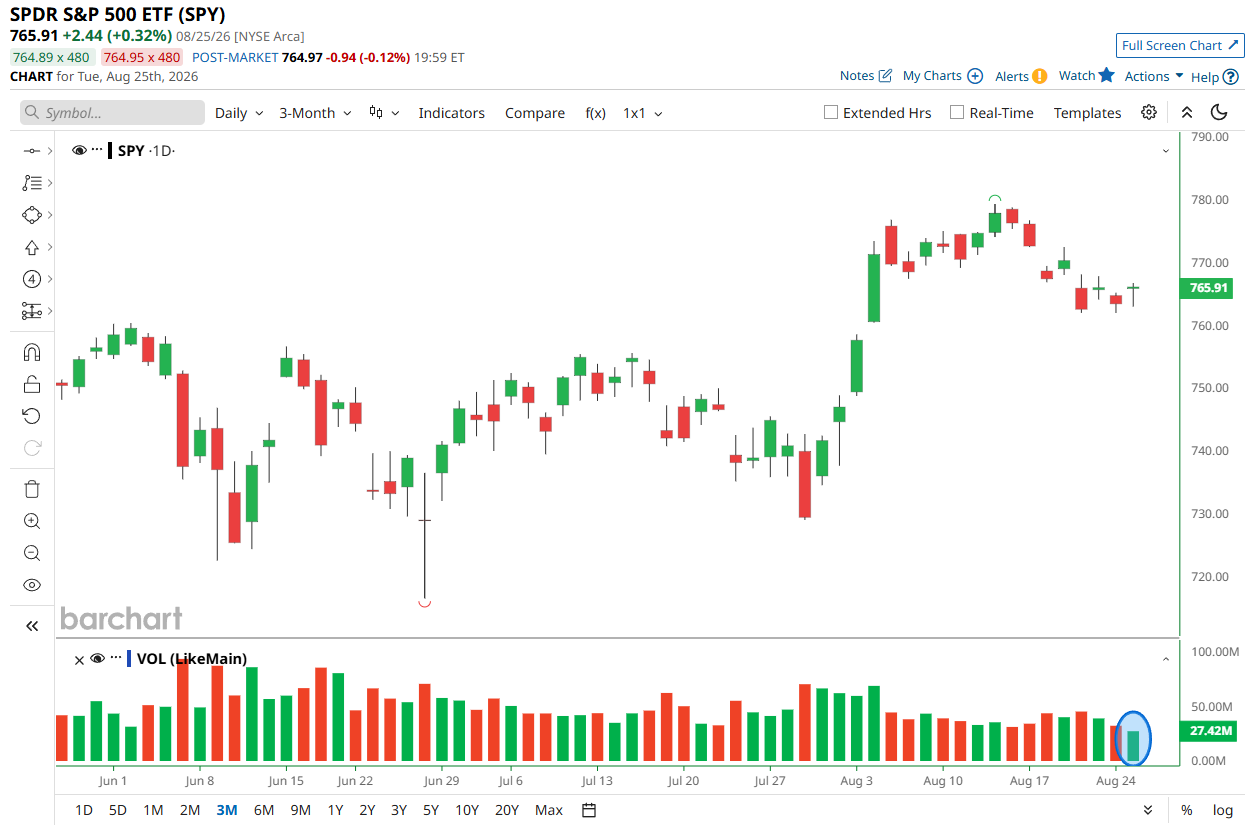Open the candlestick chart type dropdown

pyautogui.click(x=384, y=113)
